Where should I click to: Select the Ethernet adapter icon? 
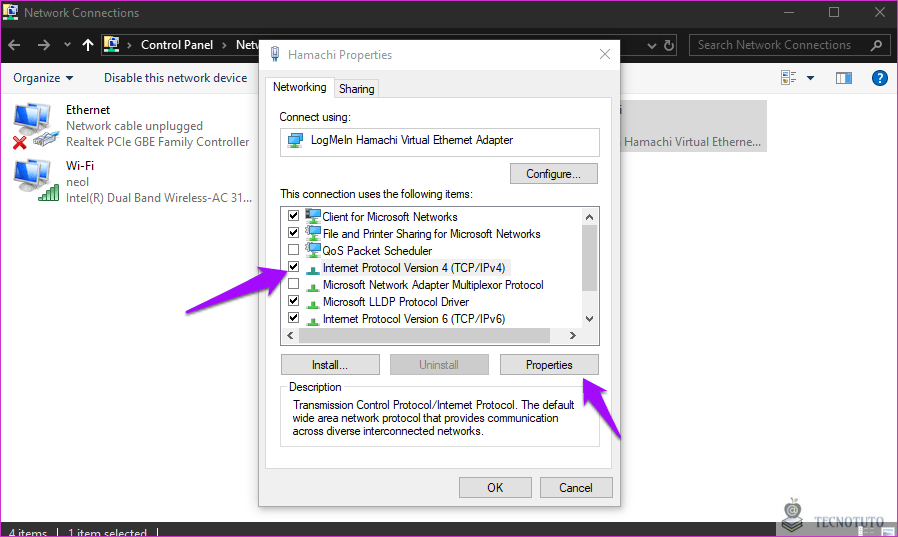tap(36, 126)
